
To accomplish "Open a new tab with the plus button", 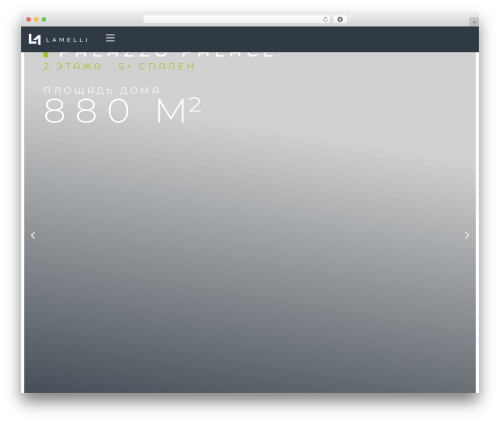I will [474, 22].
